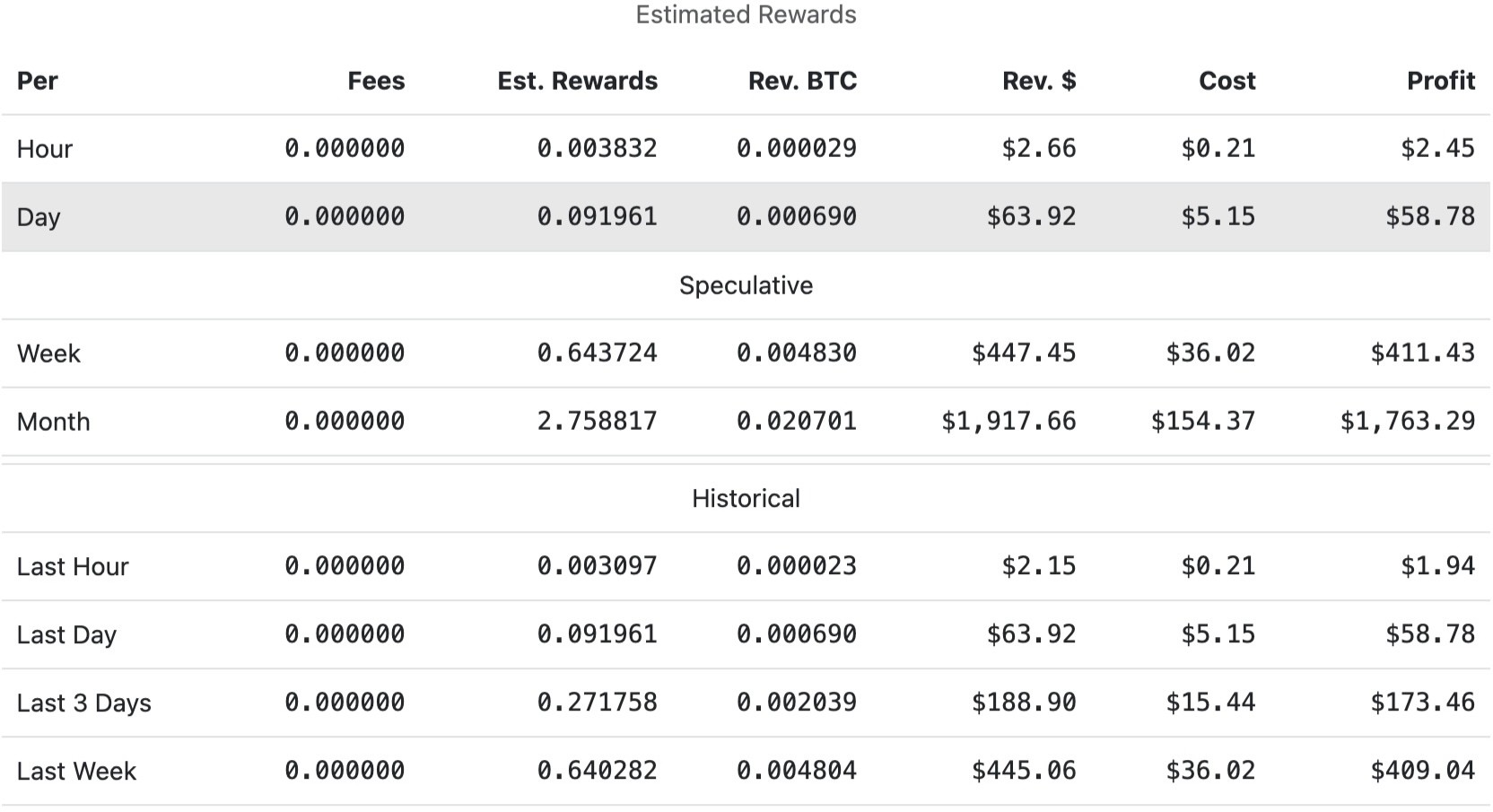Click the Historical section heading
This screenshot has width=1493, height=812.
[746, 499]
